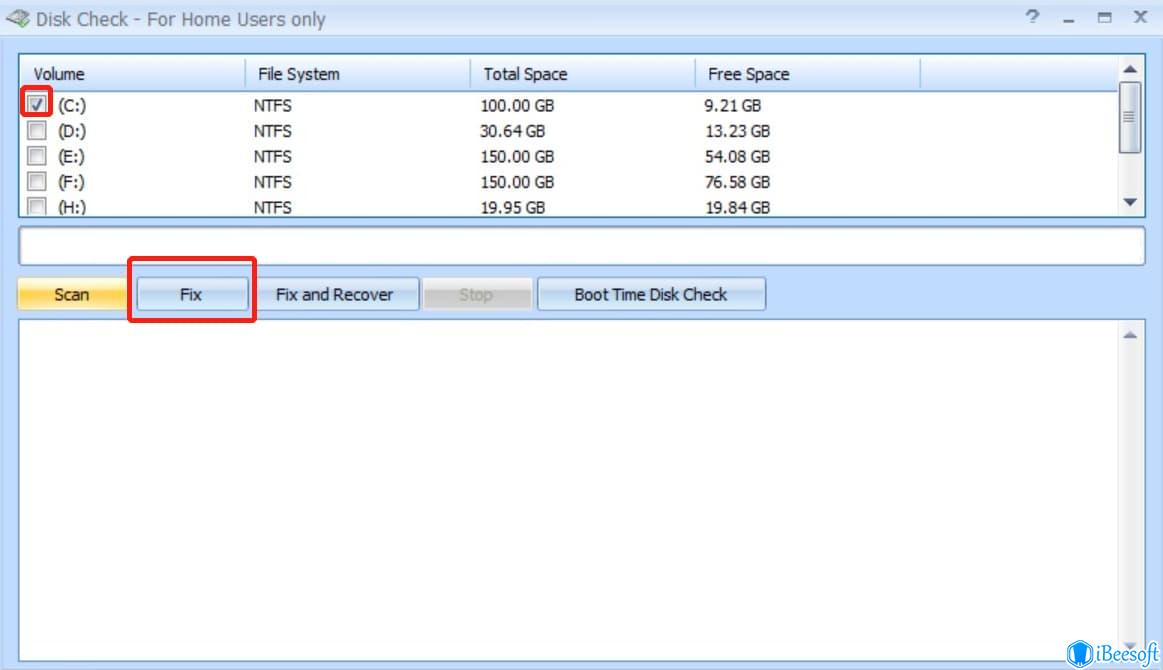Run Fix and Recover
1163x670 pixels.
point(335,295)
